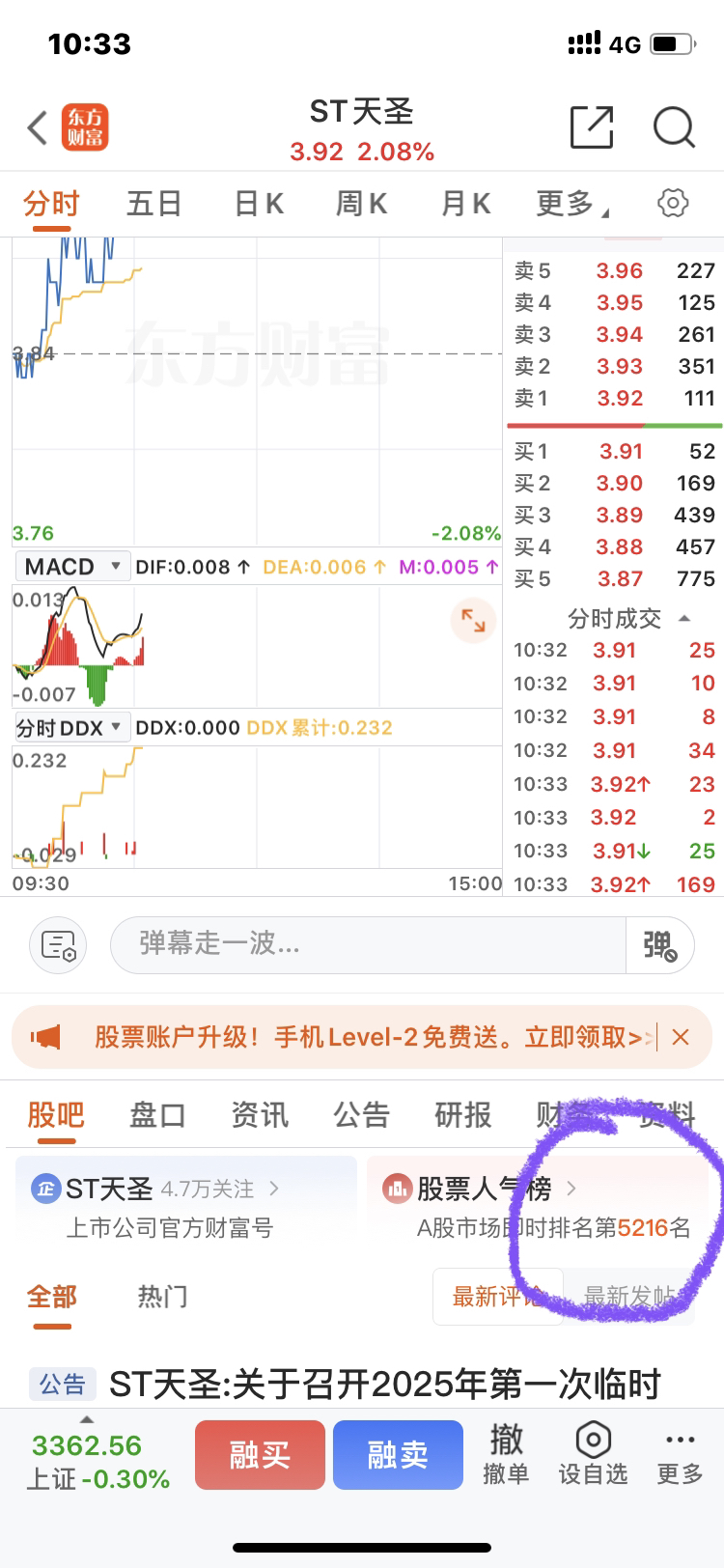Tap the megaphone announcement icon
Viewport: 724px width, 1568px height.
[45, 1037]
